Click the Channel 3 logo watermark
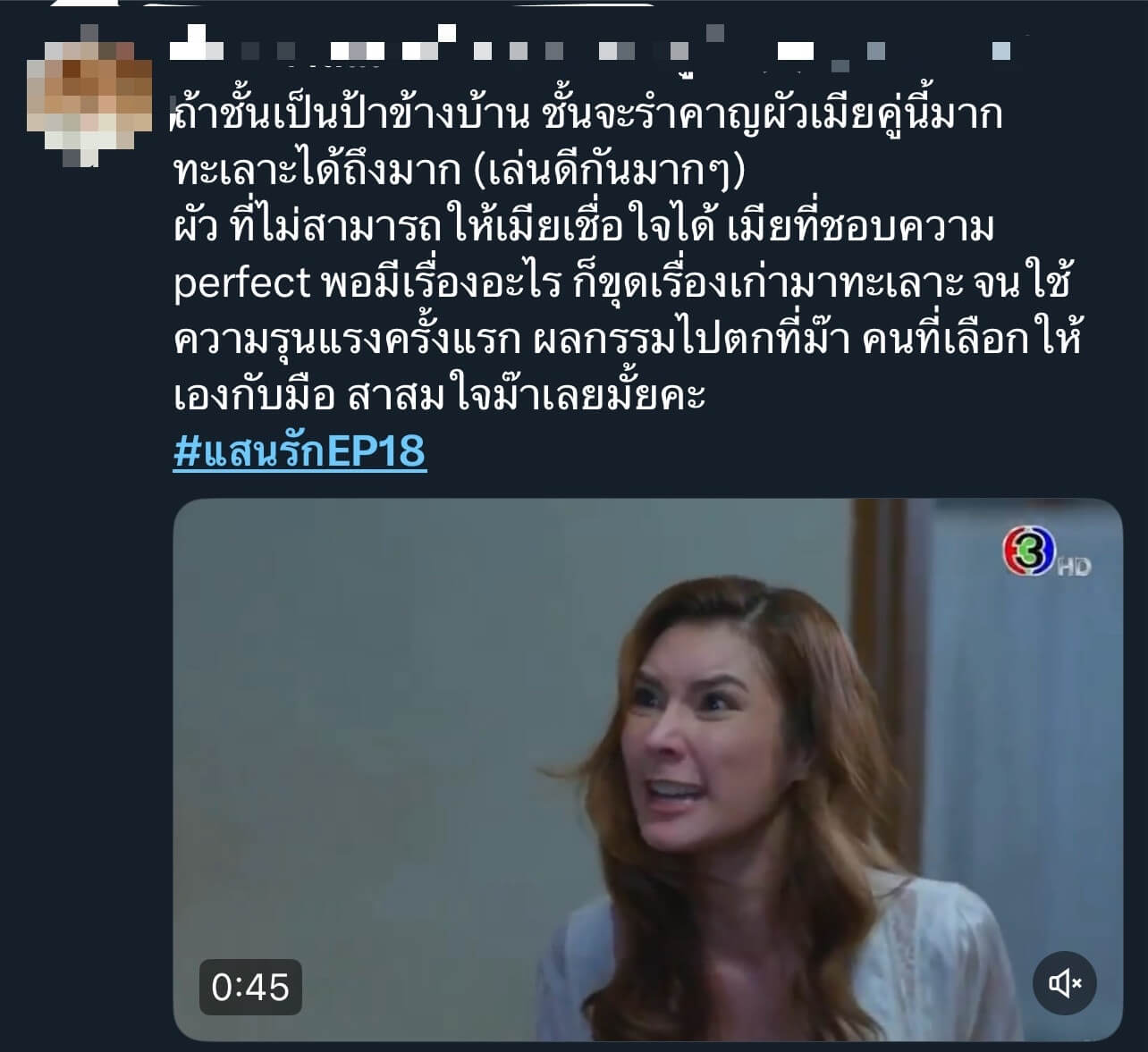This screenshot has height=1052, width=1148. point(1029,551)
